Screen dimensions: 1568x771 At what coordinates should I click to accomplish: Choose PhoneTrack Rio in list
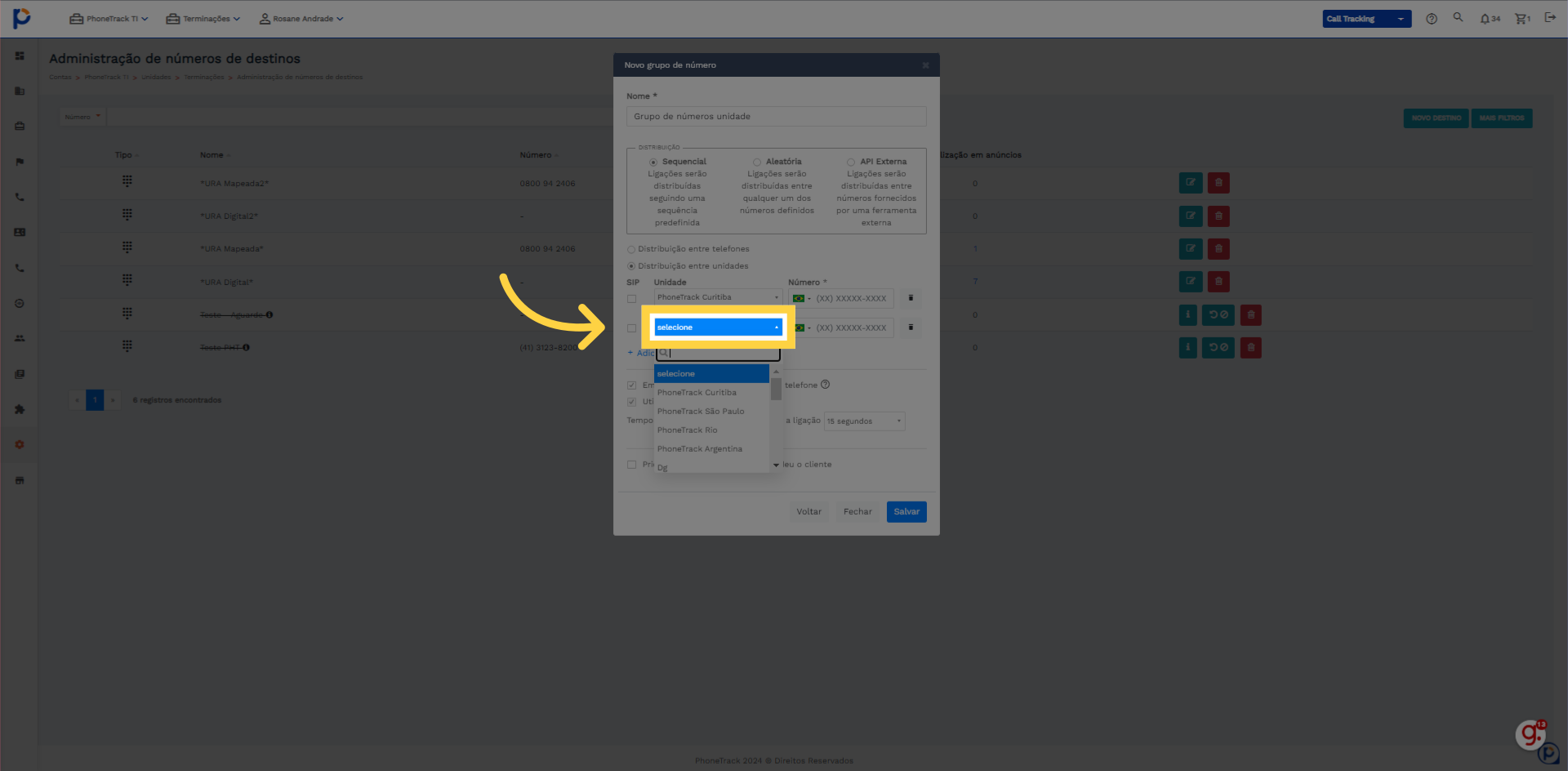click(711, 430)
